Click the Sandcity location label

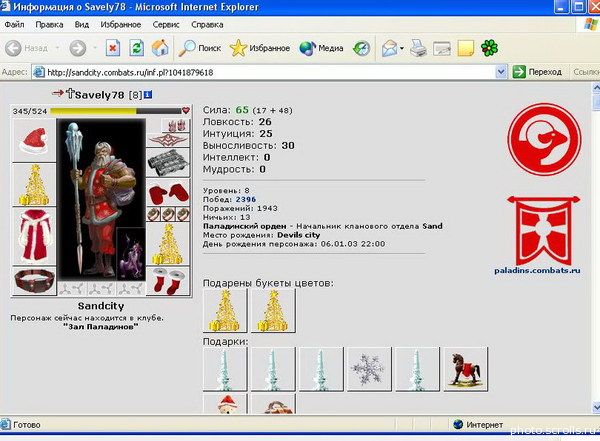coord(101,306)
